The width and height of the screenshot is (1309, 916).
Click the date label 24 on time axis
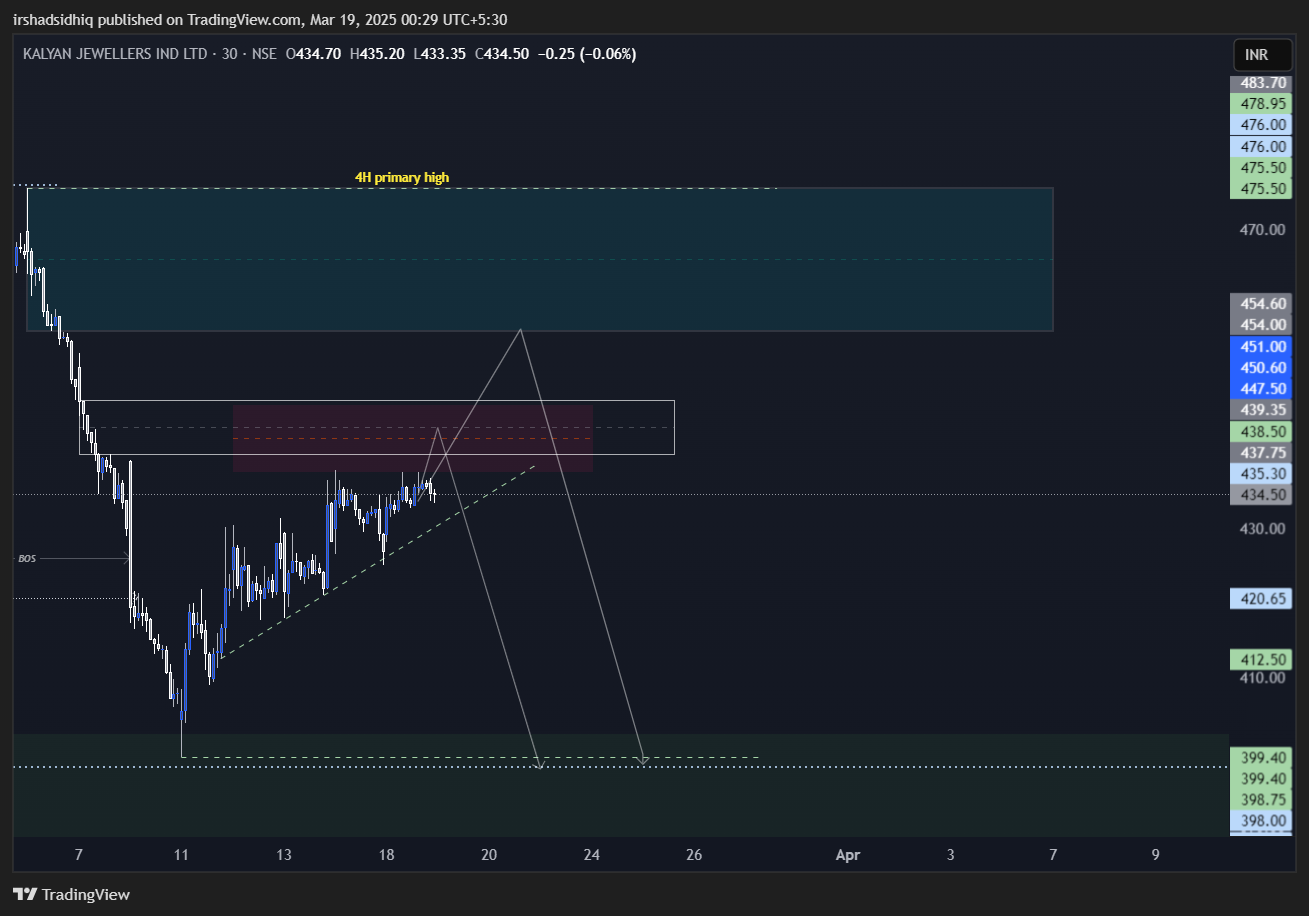pyautogui.click(x=592, y=855)
